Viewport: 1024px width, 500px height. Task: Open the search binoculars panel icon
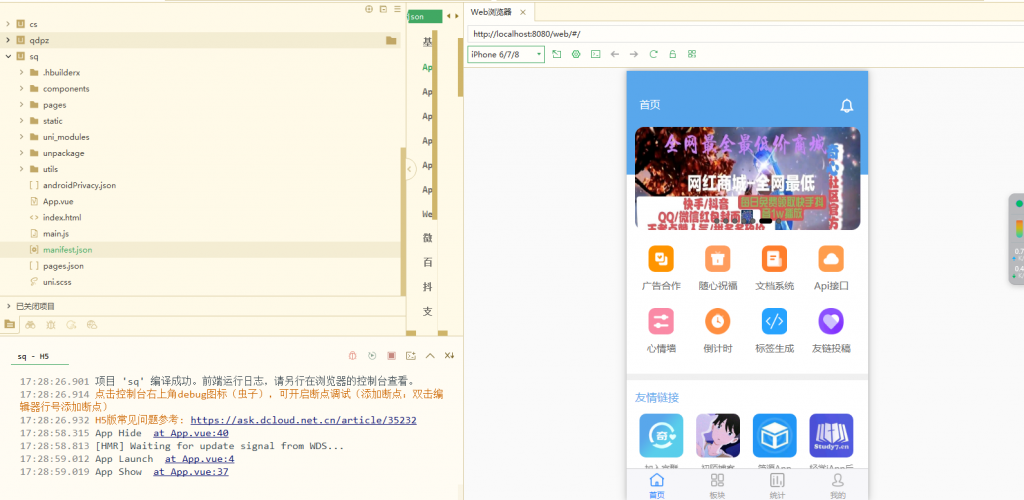(30, 324)
